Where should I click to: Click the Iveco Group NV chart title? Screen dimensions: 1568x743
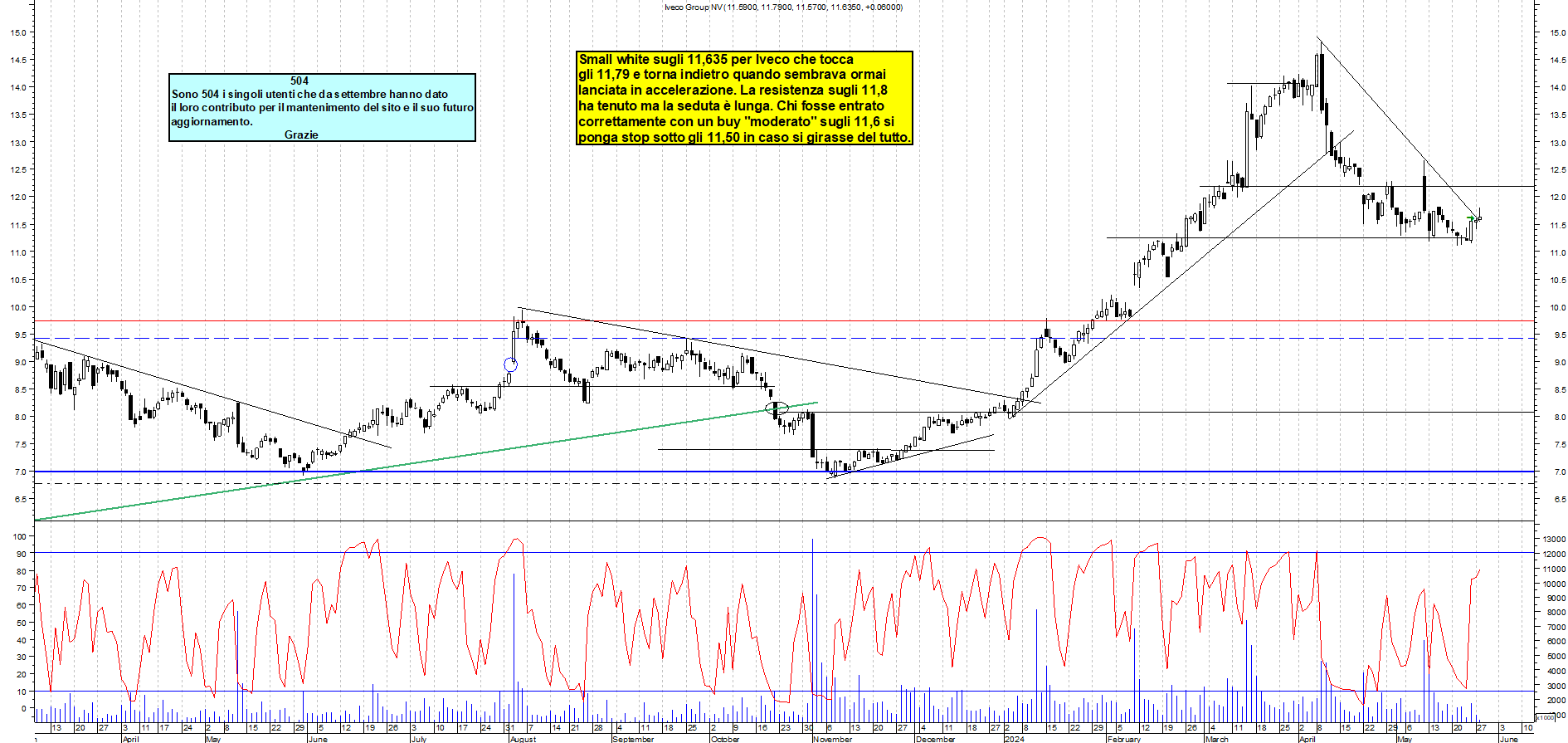coord(783,7)
